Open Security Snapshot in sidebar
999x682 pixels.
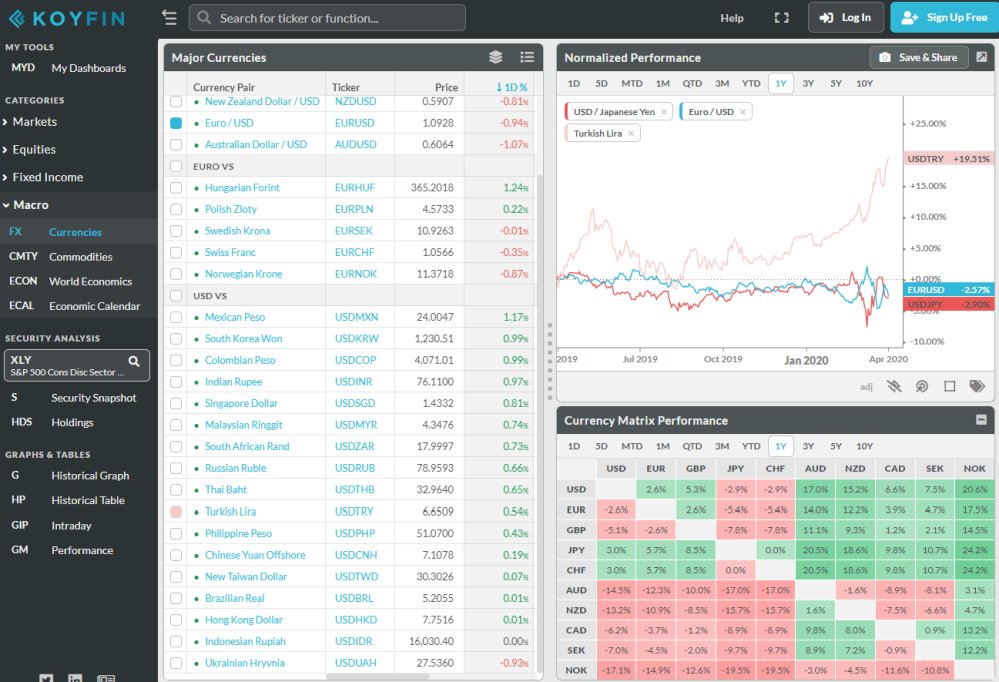94,398
